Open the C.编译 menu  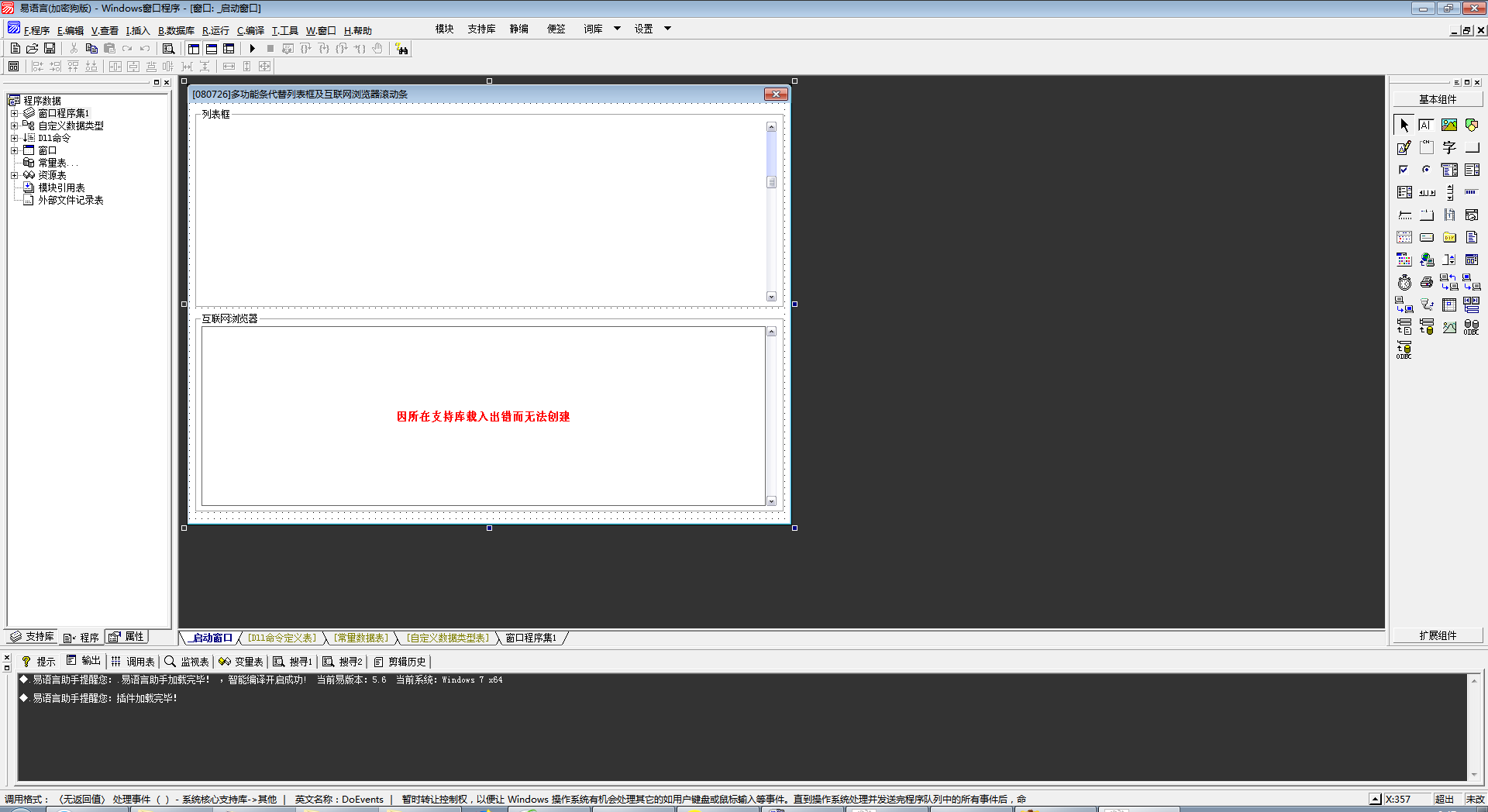[250, 31]
